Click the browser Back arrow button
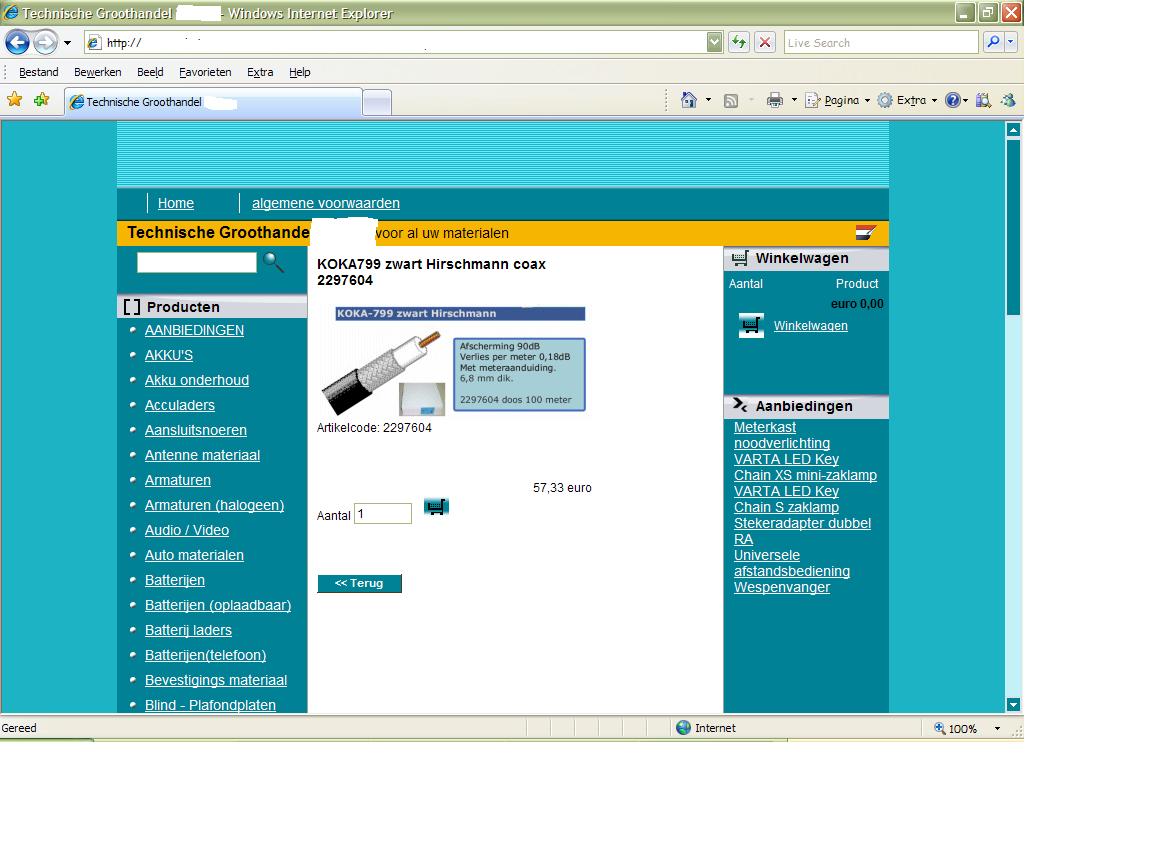1152x864 pixels. 18,43
